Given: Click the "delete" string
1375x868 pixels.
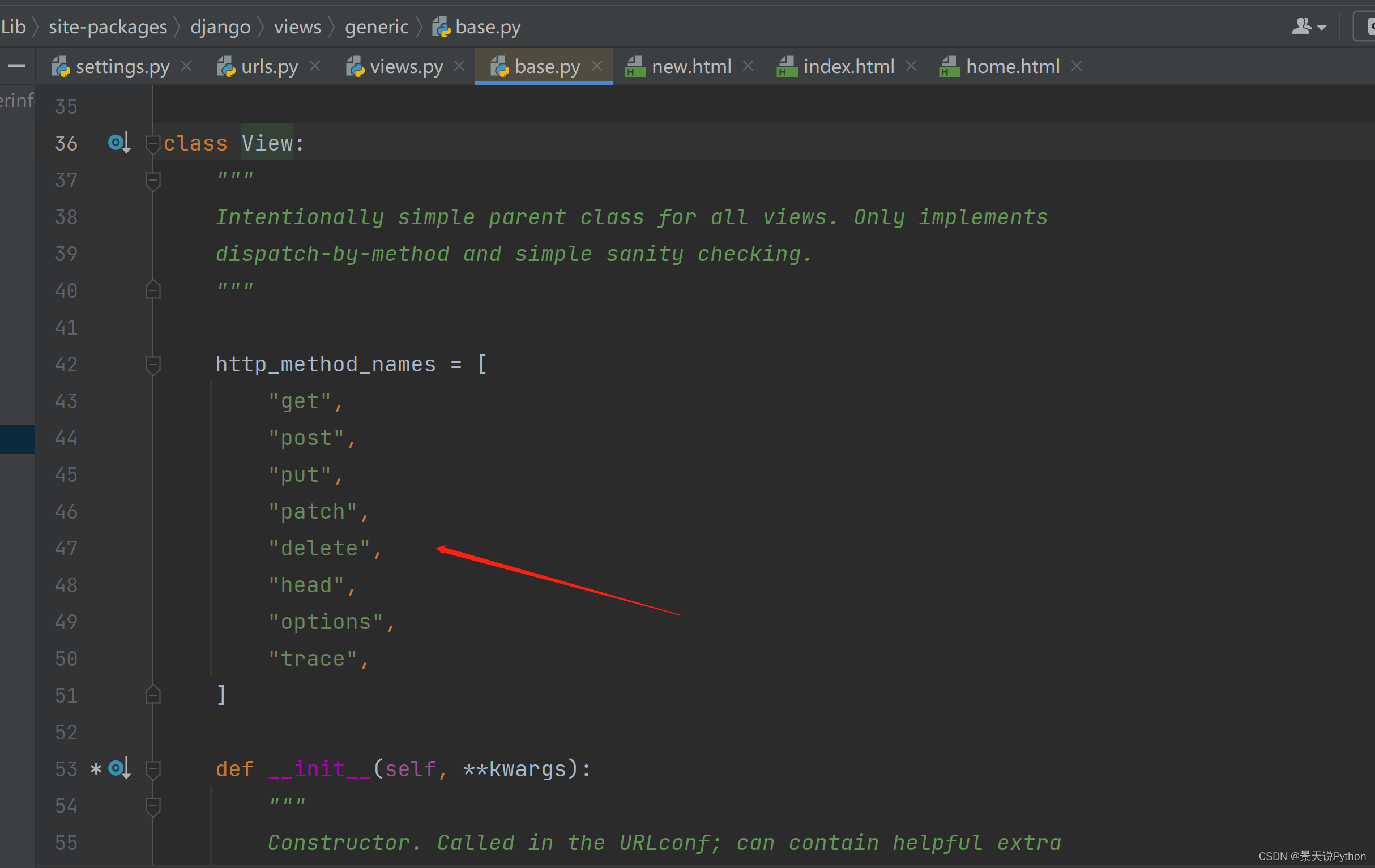Looking at the screenshot, I should (x=319, y=548).
